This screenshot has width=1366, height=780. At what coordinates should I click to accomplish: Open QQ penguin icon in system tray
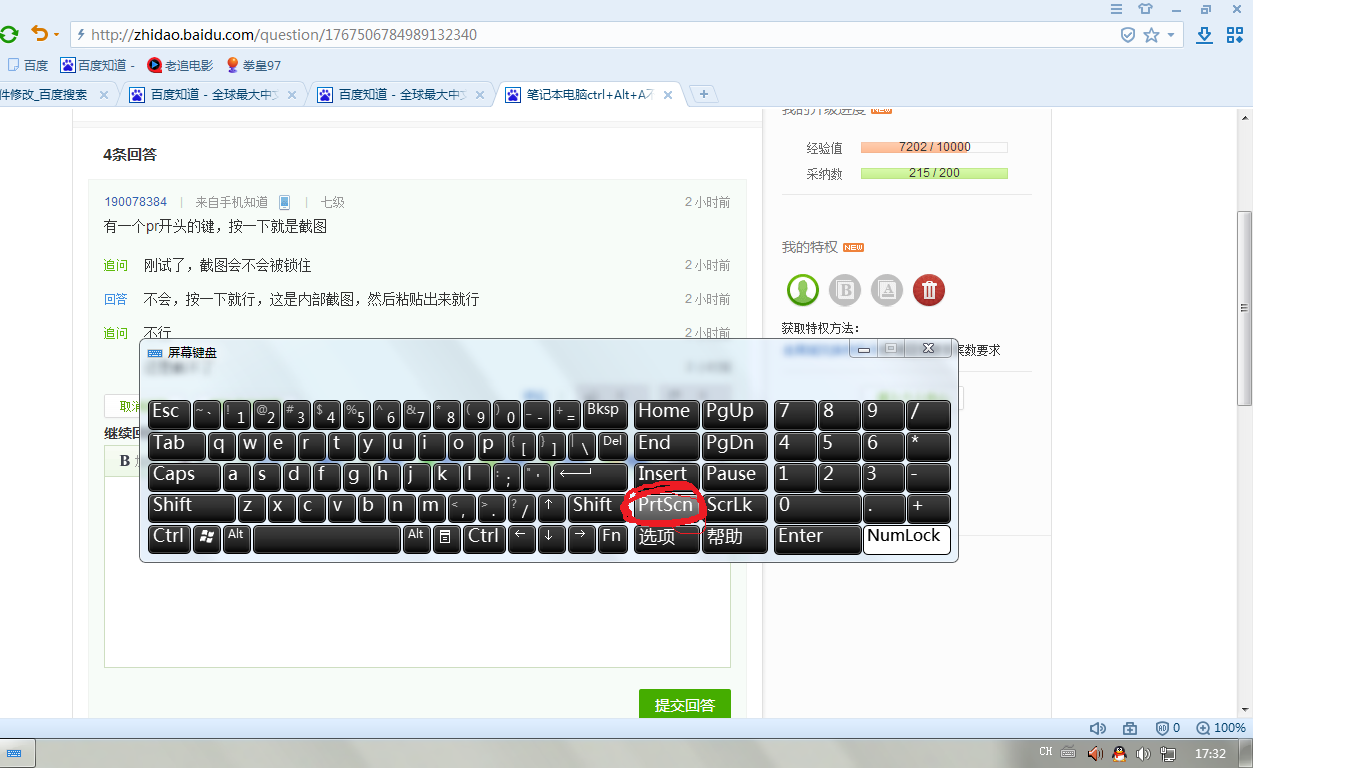click(1119, 753)
